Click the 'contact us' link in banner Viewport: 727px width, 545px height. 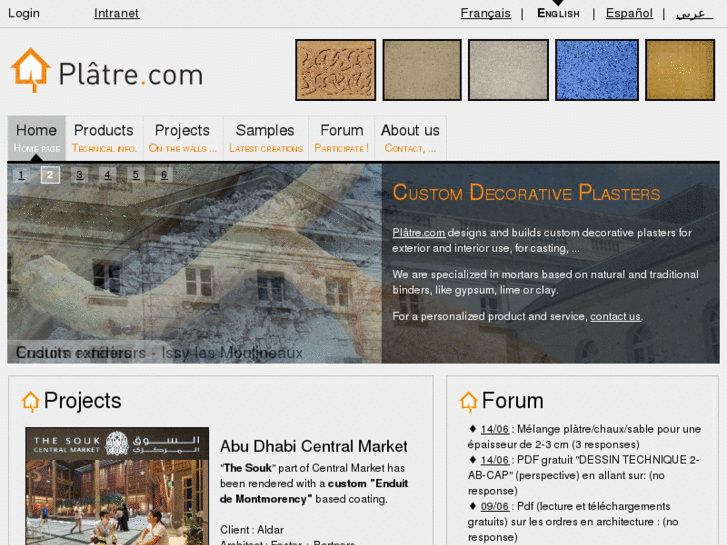point(615,316)
